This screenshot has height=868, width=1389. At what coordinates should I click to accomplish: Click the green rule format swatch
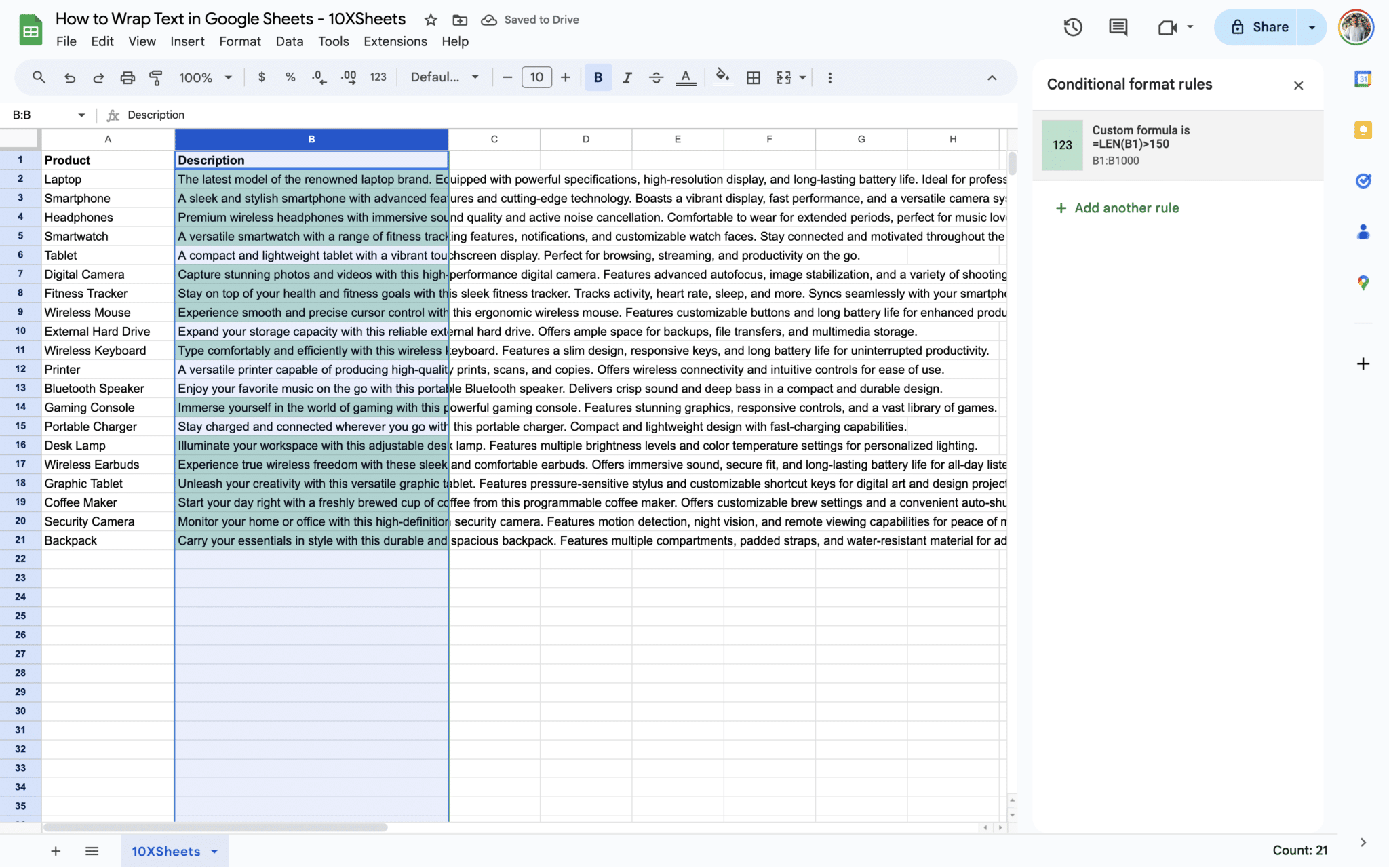[x=1062, y=145]
